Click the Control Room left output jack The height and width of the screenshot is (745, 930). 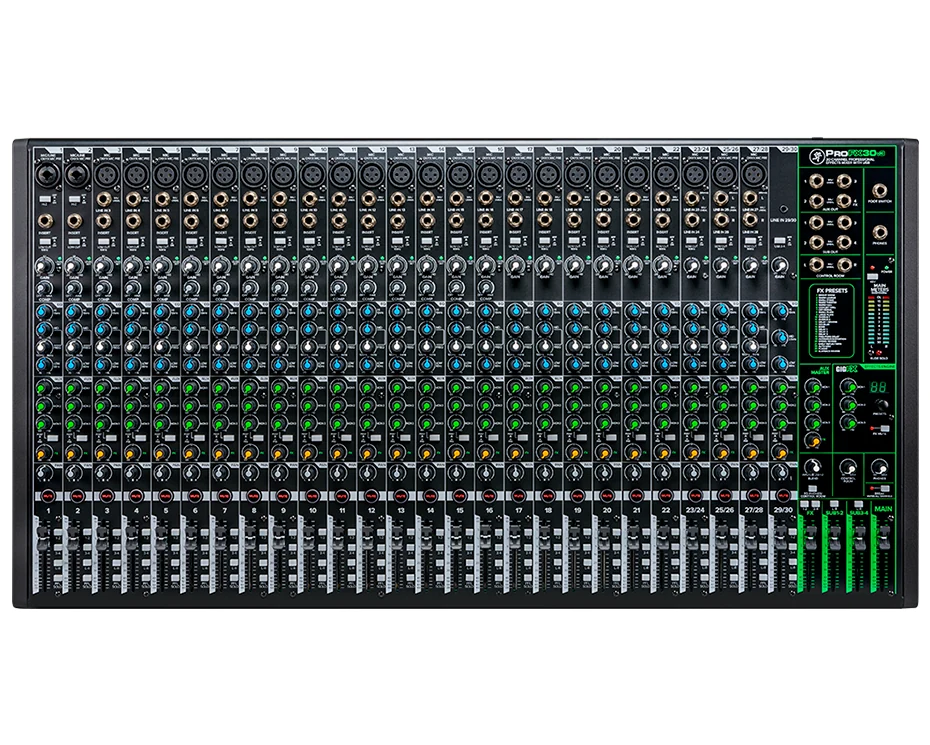pyautogui.click(x=816, y=264)
